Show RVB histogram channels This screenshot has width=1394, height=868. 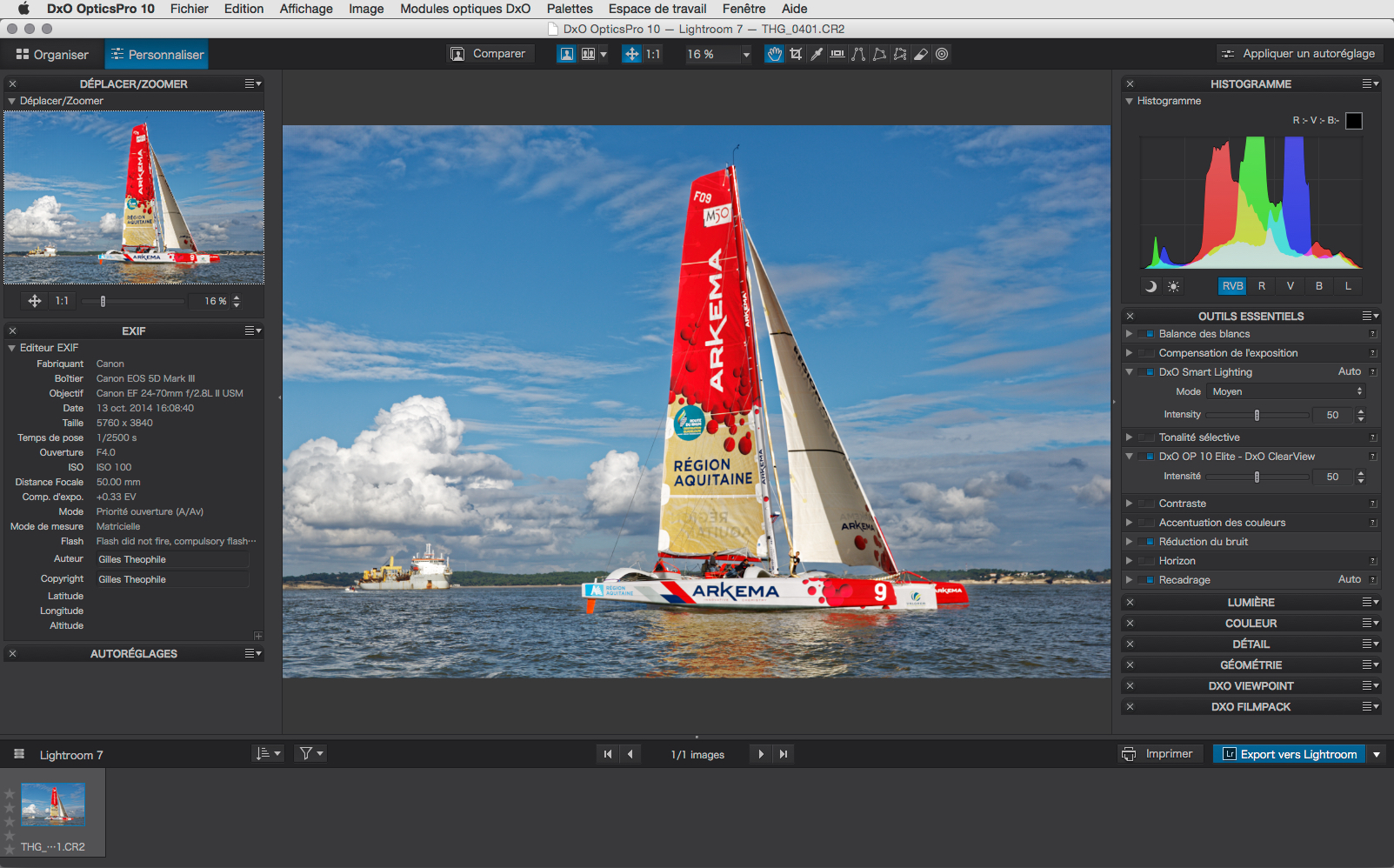coord(1232,286)
